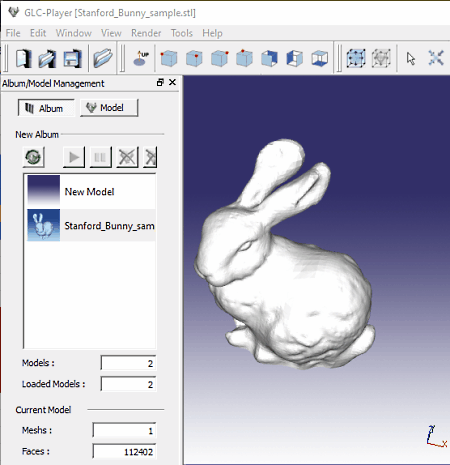Click the crossed-out remove model icon
This screenshot has width=450, height=465.
[x=127, y=157]
